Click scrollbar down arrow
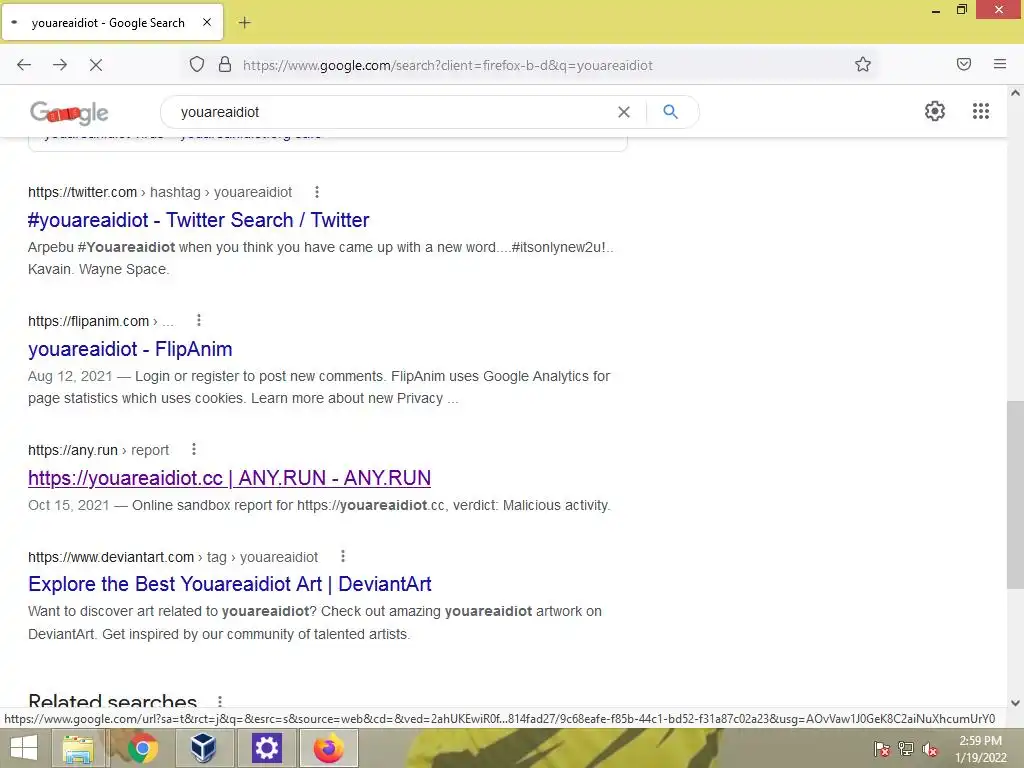The width and height of the screenshot is (1024, 768). click(x=1015, y=703)
